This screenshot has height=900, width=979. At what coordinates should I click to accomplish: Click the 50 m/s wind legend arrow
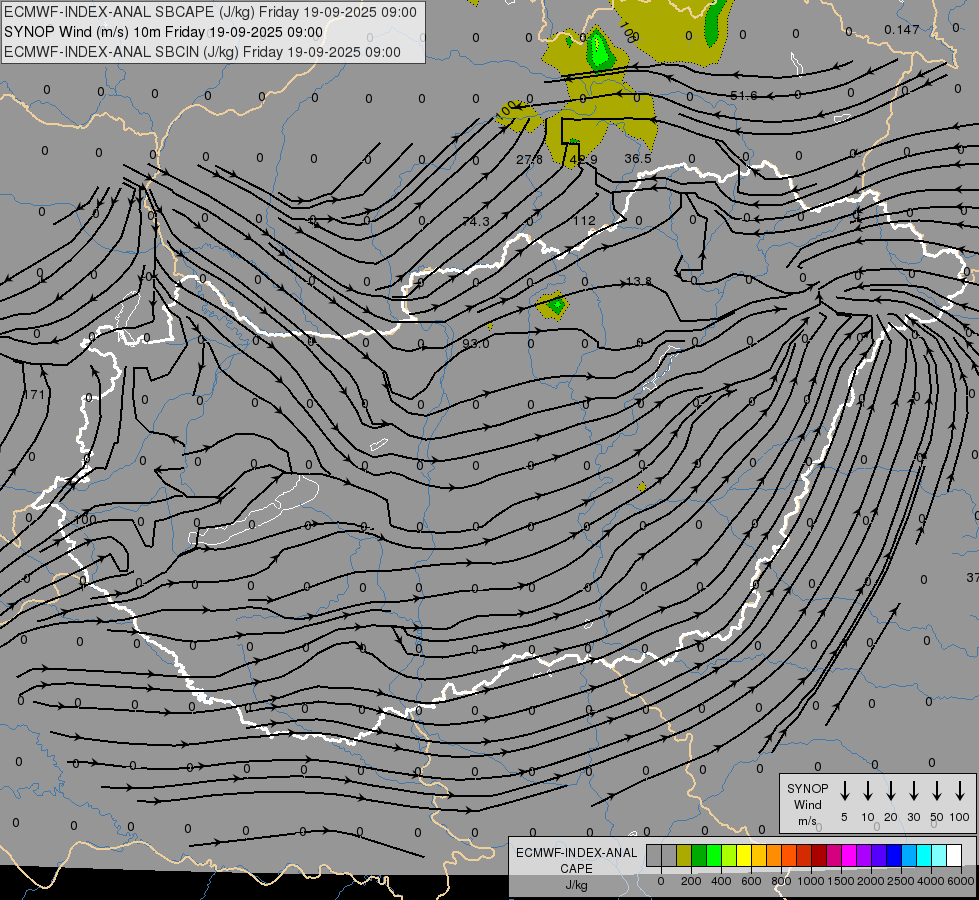(x=937, y=791)
